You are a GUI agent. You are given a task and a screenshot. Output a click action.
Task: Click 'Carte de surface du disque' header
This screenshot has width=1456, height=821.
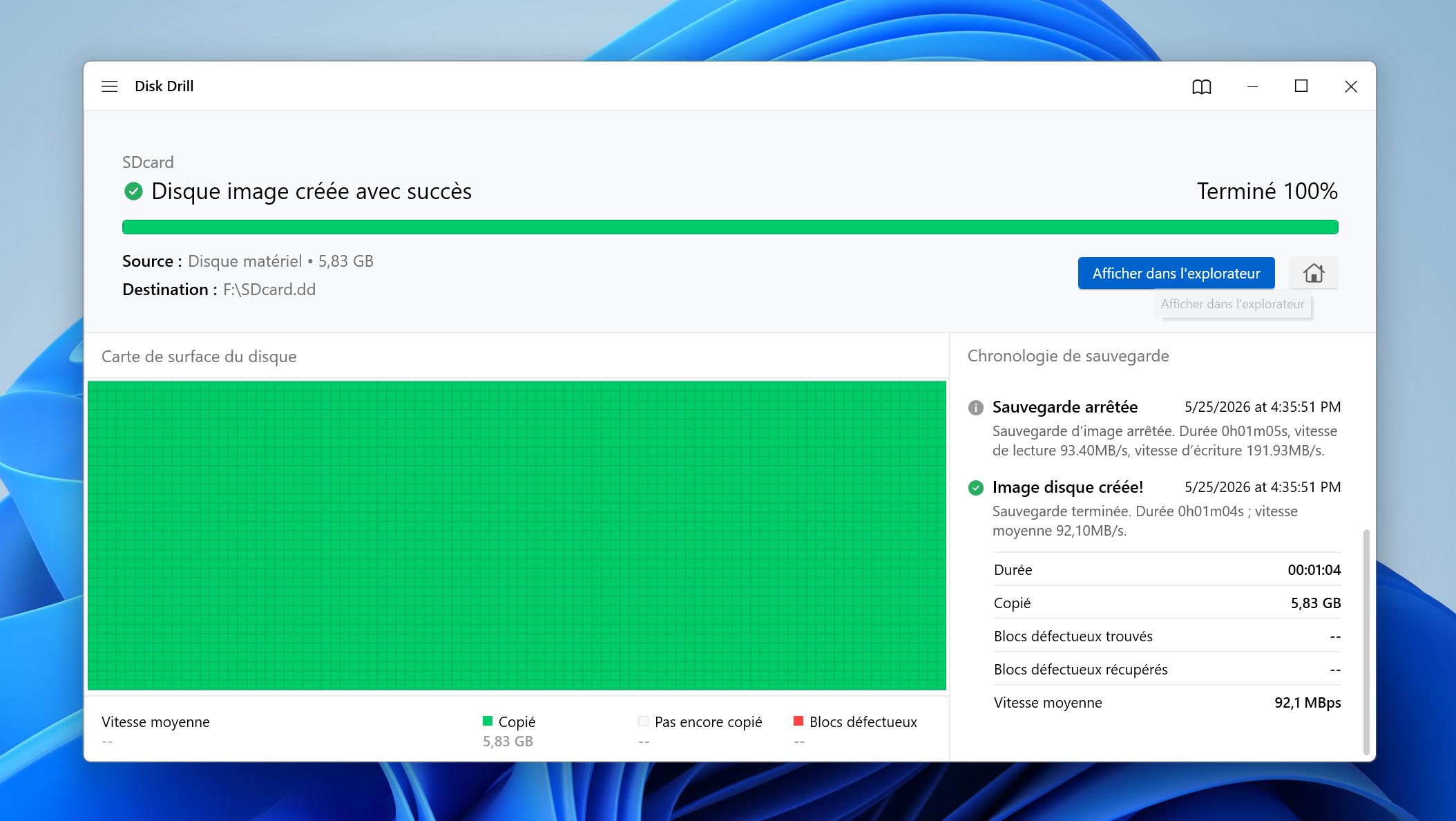(199, 357)
